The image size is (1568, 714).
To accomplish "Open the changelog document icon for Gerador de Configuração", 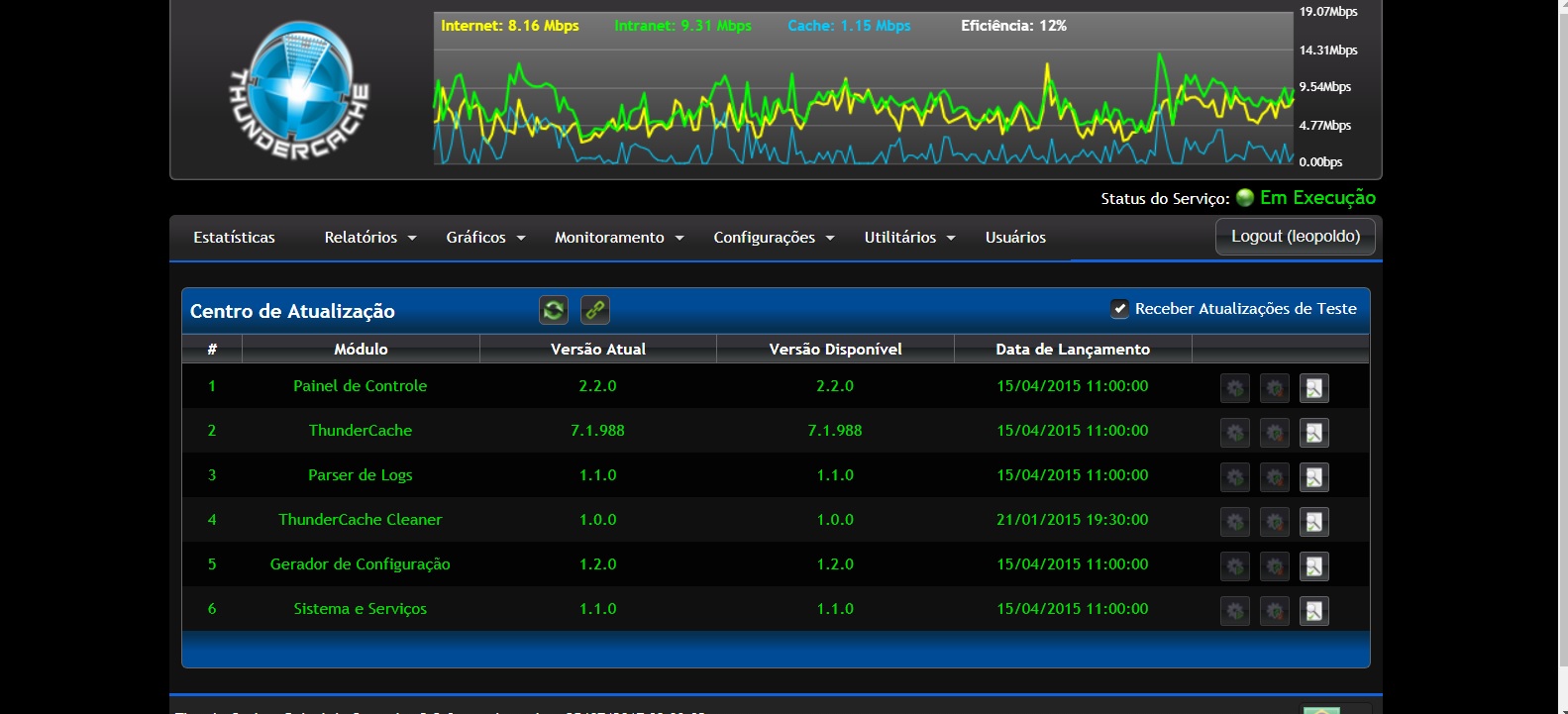I will (x=1313, y=566).
